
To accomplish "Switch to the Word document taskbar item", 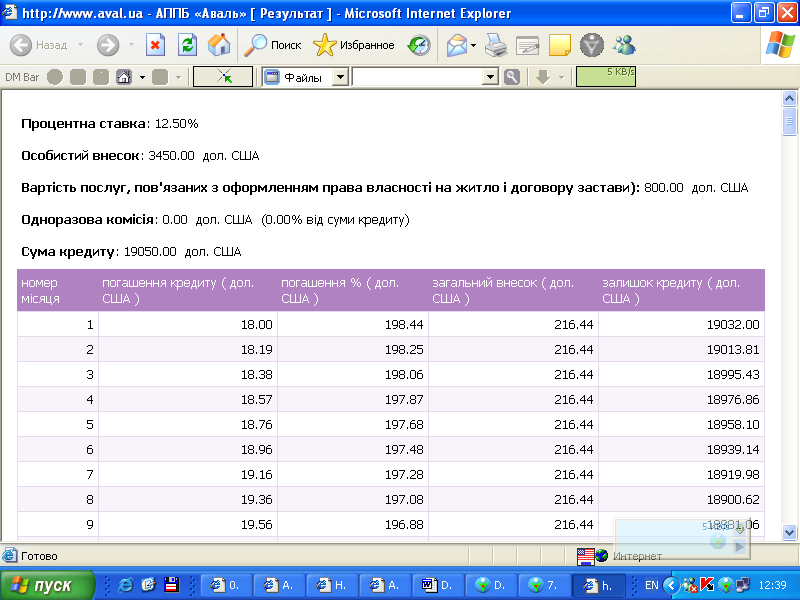I will click(x=436, y=585).
